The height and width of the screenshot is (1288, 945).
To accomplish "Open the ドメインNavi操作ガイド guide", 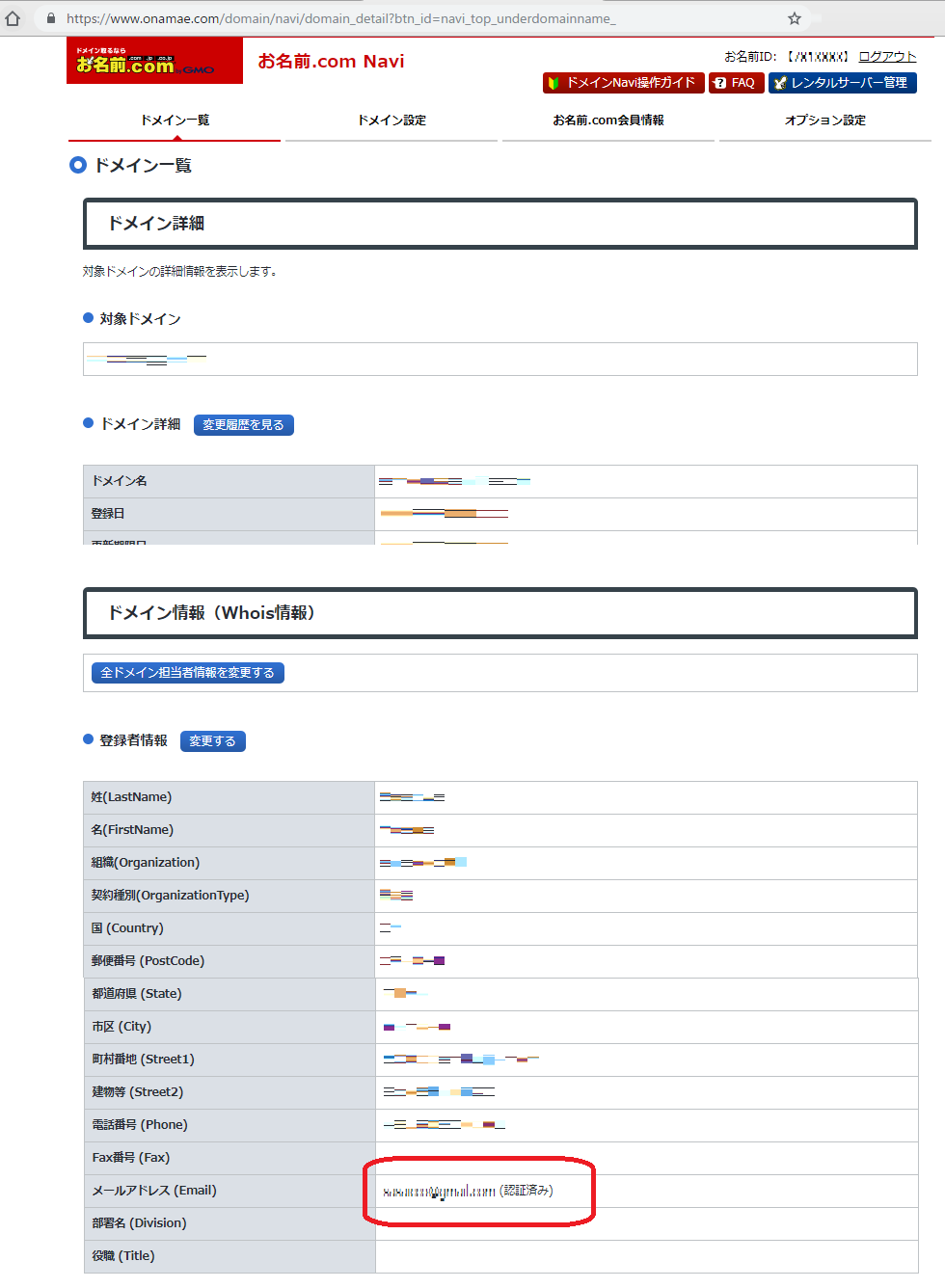I will tap(623, 83).
